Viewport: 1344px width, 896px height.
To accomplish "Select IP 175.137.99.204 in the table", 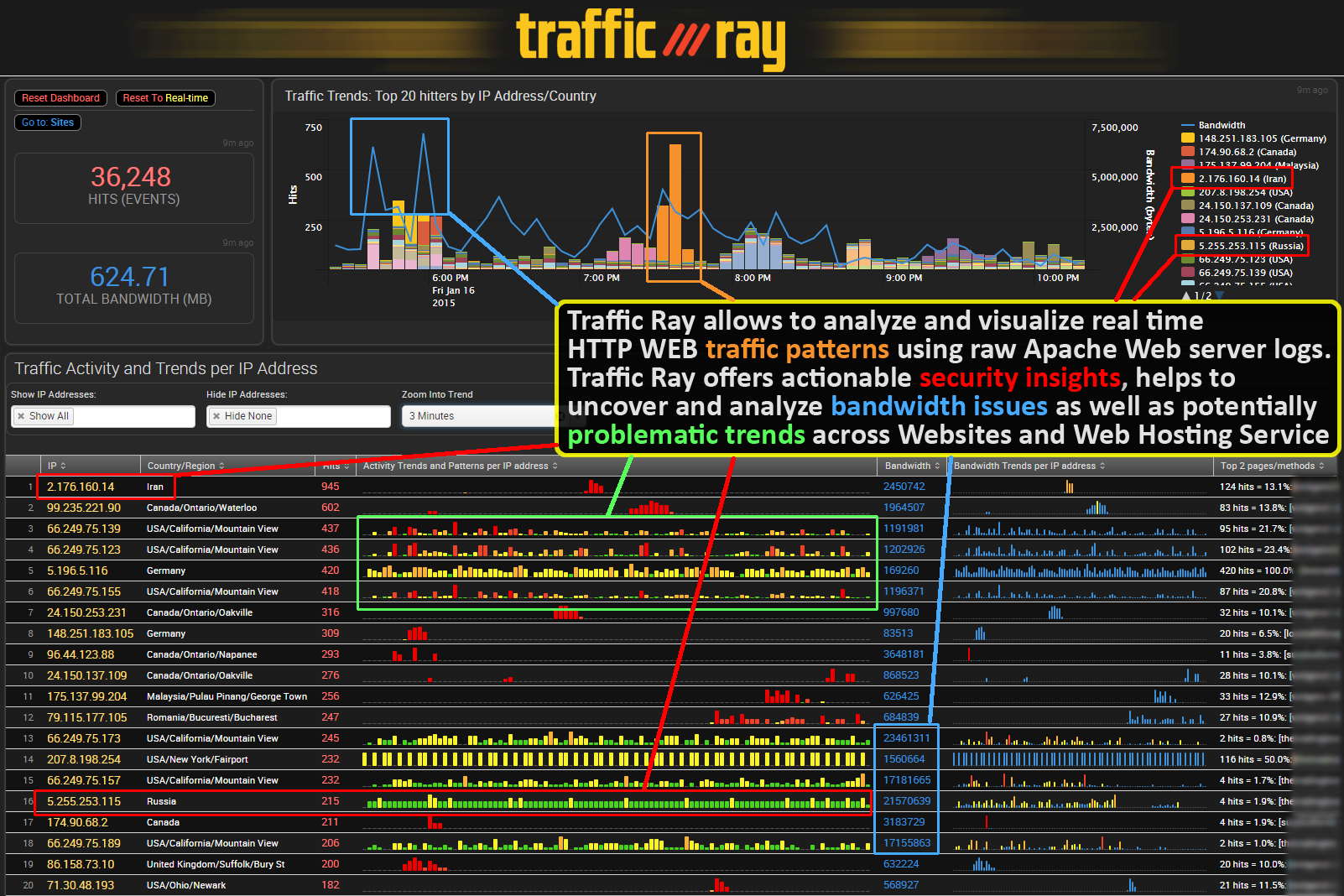I will point(87,696).
